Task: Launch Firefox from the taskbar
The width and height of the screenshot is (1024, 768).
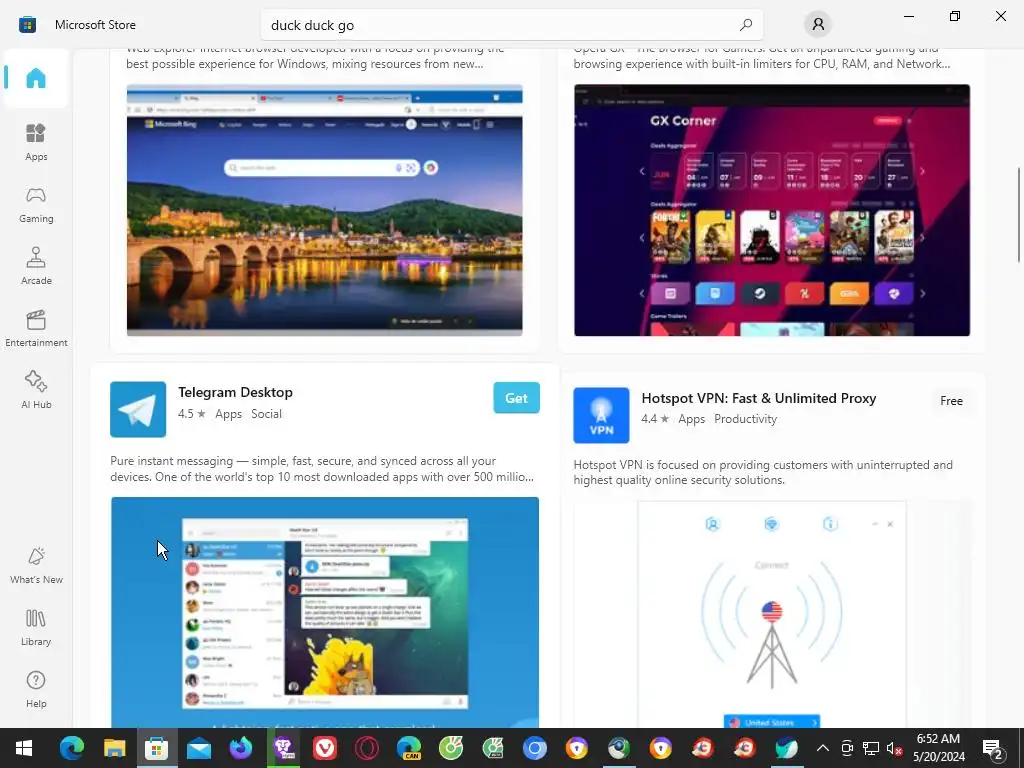Action: [x=241, y=748]
